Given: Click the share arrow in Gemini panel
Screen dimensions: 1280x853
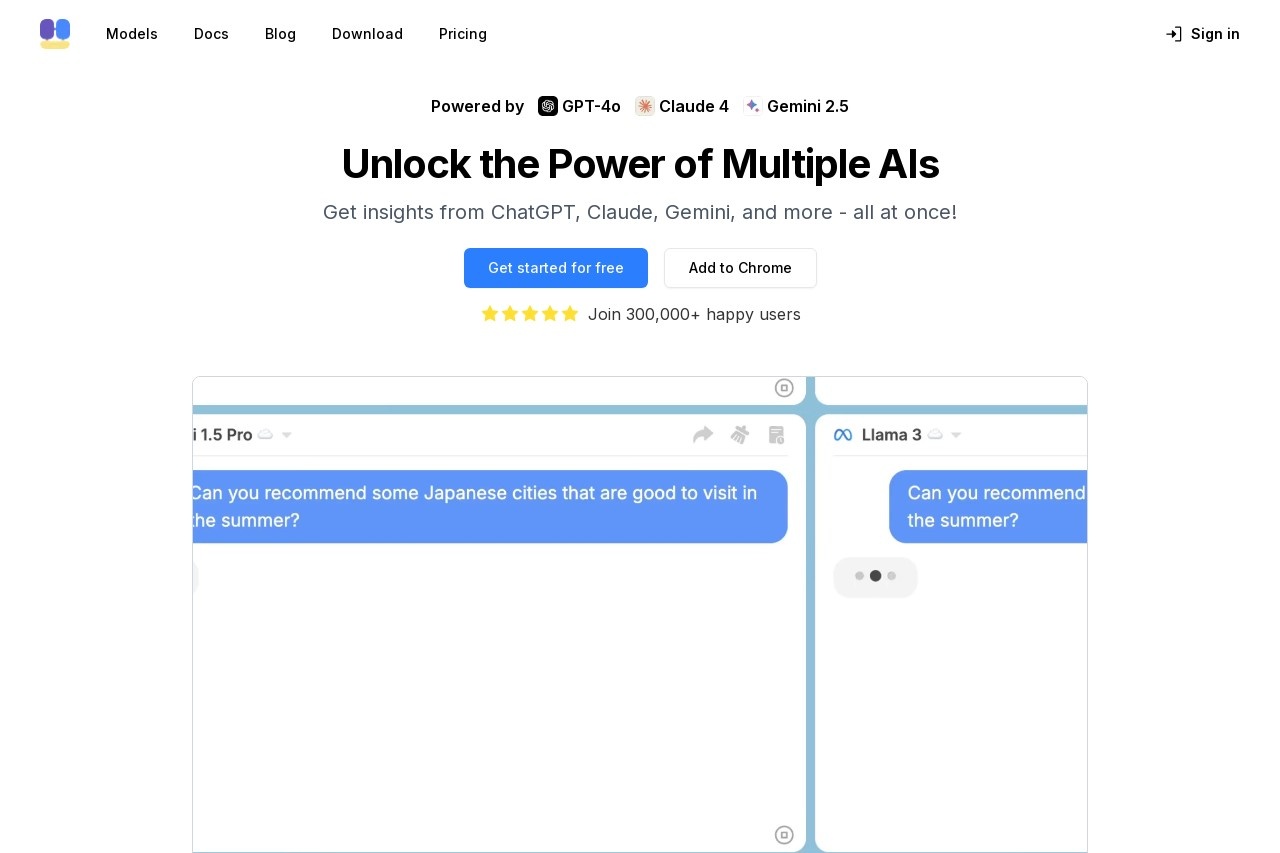Looking at the screenshot, I should point(703,435).
